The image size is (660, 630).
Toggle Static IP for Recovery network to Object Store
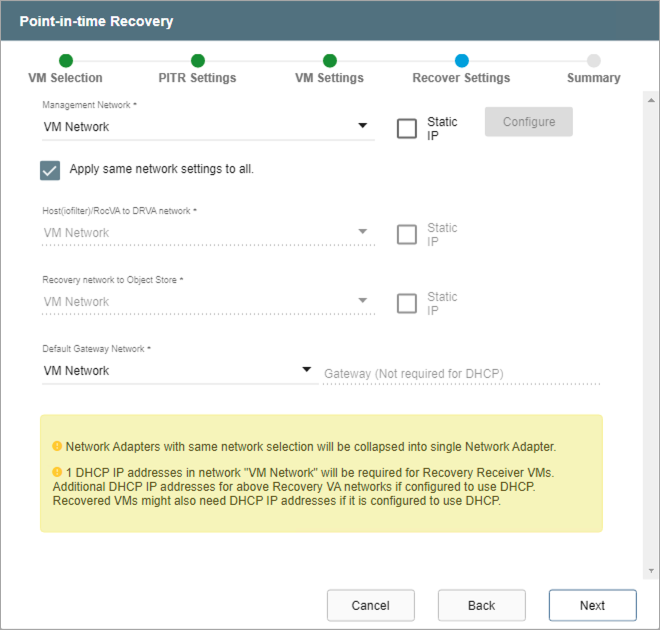[407, 303]
